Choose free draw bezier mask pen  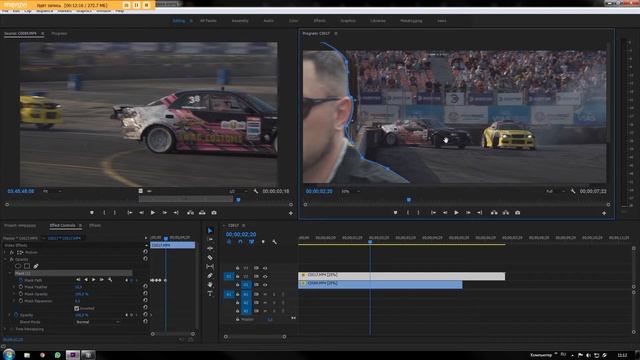tap(36, 266)
